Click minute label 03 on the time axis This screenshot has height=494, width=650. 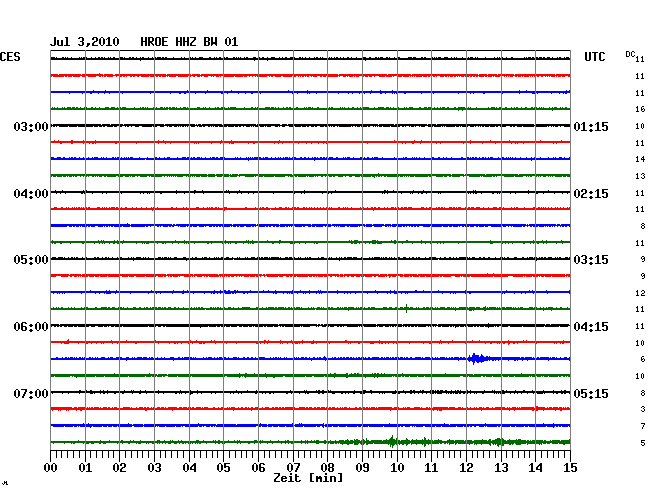coord(154,467)
